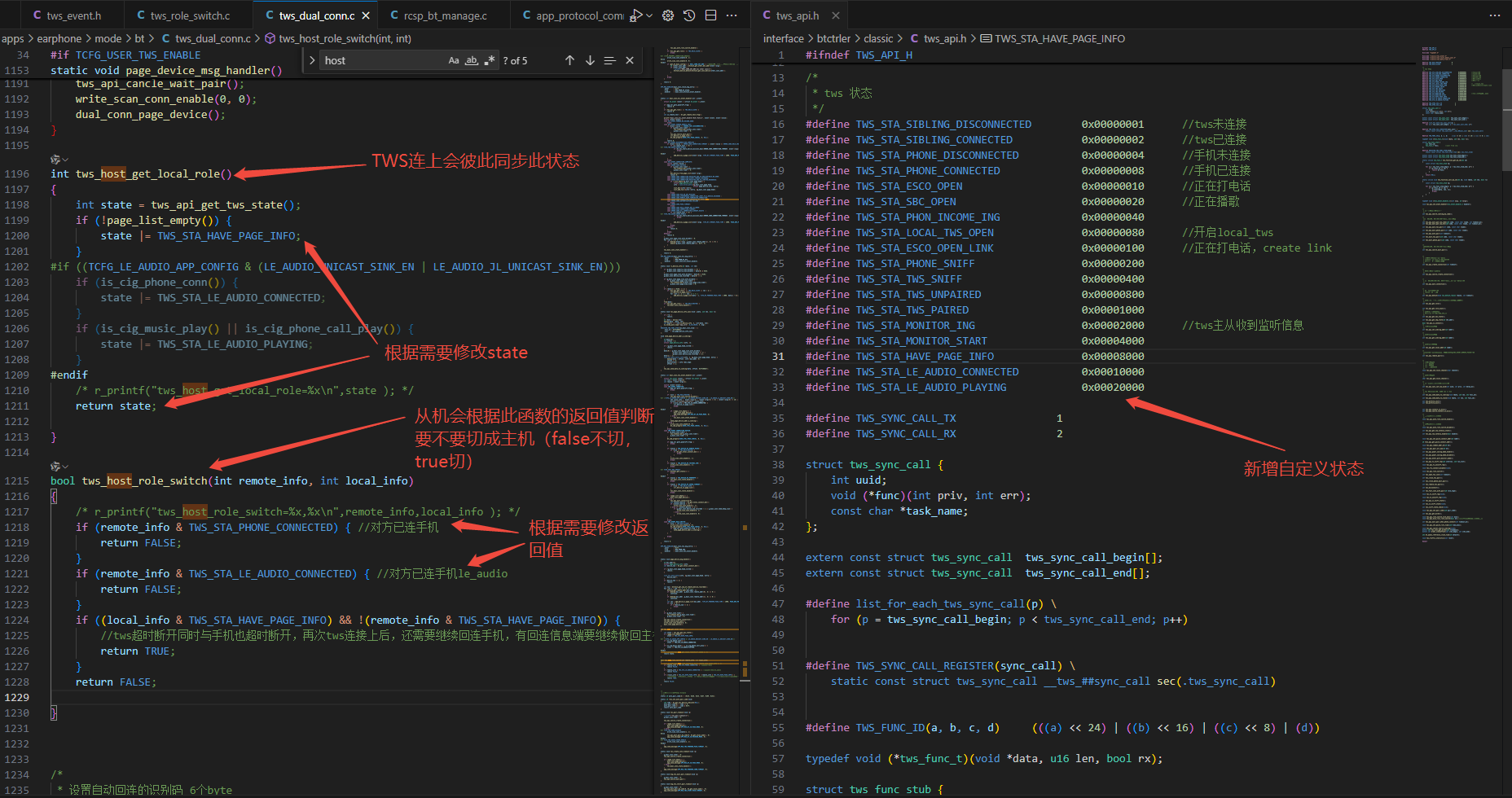Open the 'mode' breadcrumb segment
The width and height of the screenshot is (1512, 798).
(x=108, y=38)
